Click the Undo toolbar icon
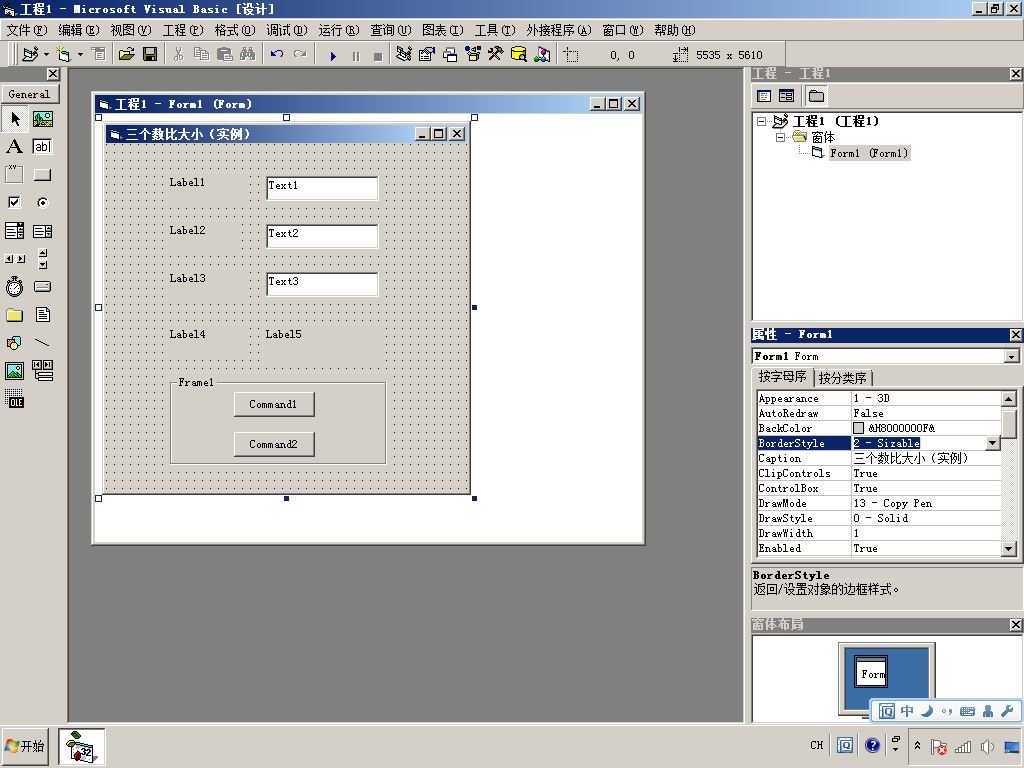 pos(277,55)
